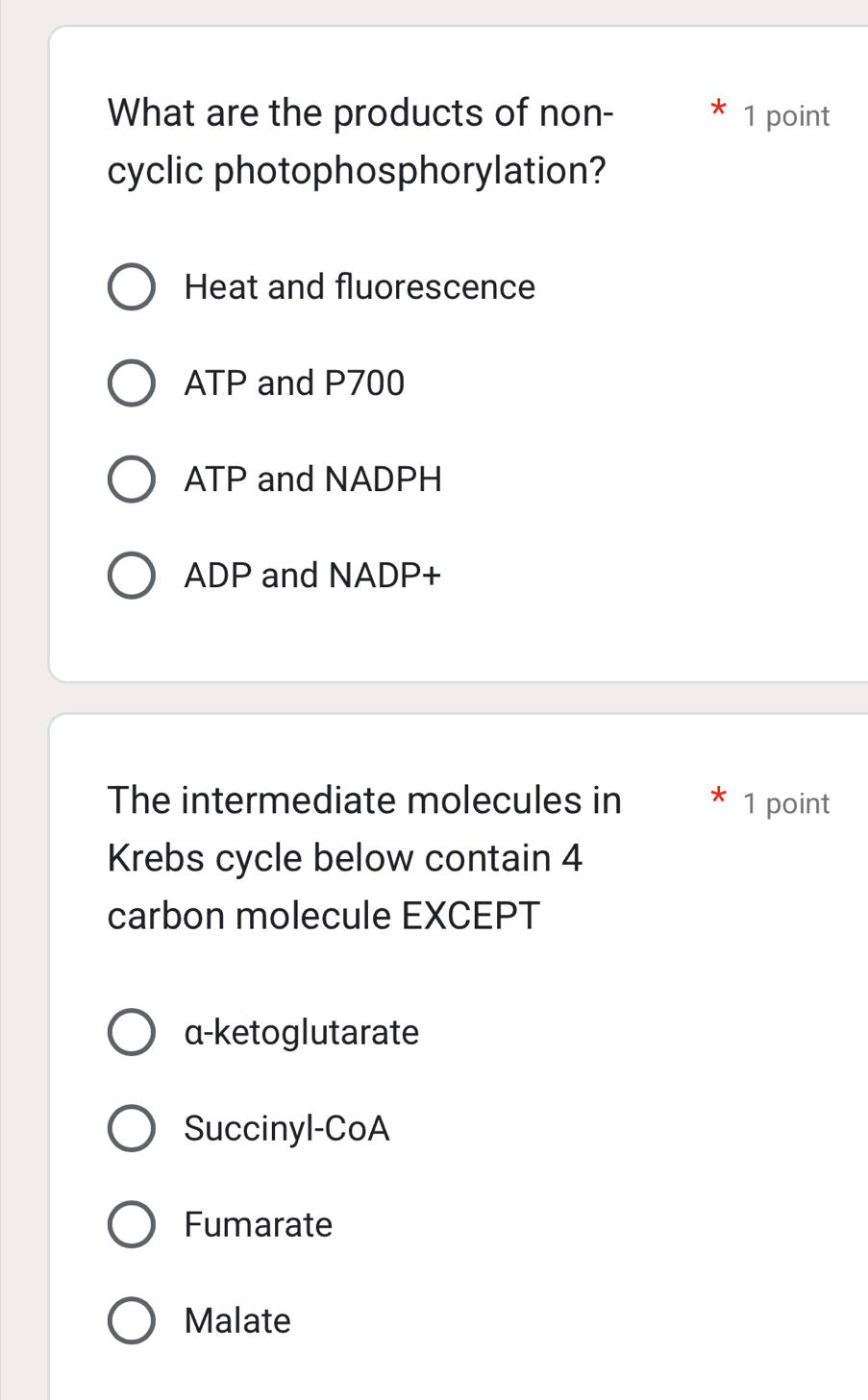868x1400 pixels.
Task: Pick the "Malate" radio button
Action: point(132,1319)
